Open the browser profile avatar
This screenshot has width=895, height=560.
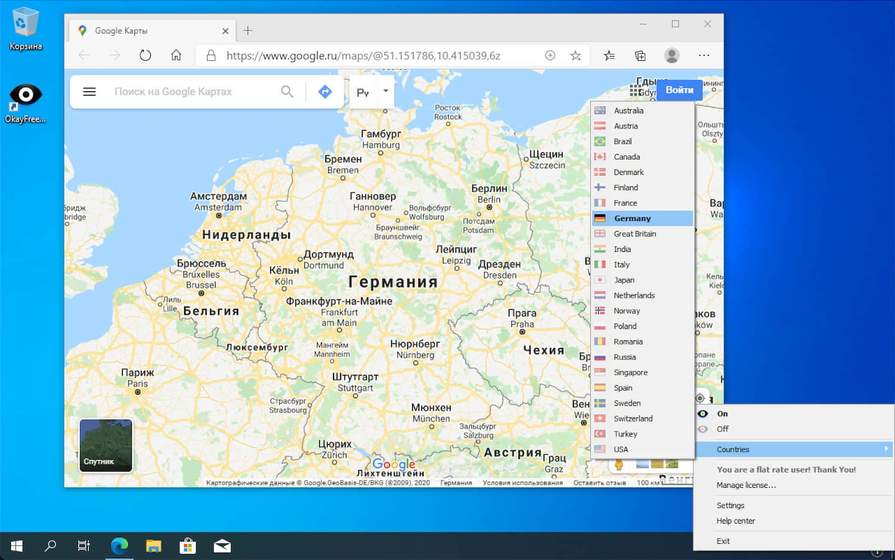click(672, 55)
